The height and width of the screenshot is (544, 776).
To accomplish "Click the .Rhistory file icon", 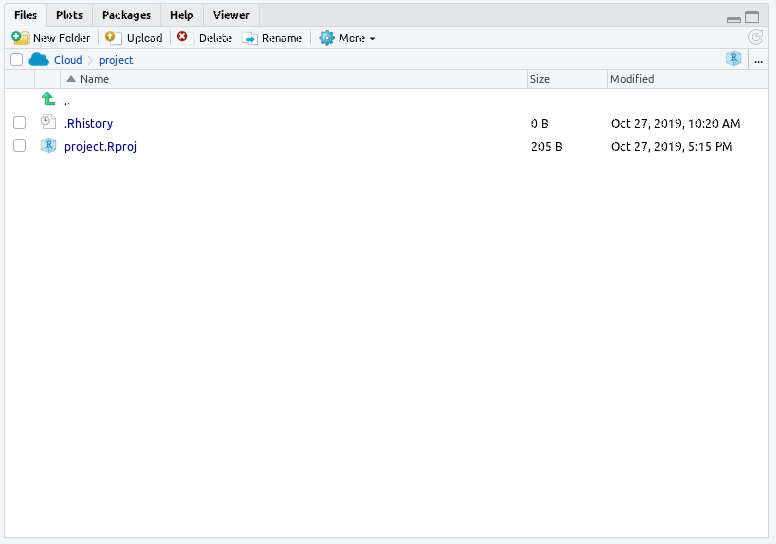I will click(48, 122).
